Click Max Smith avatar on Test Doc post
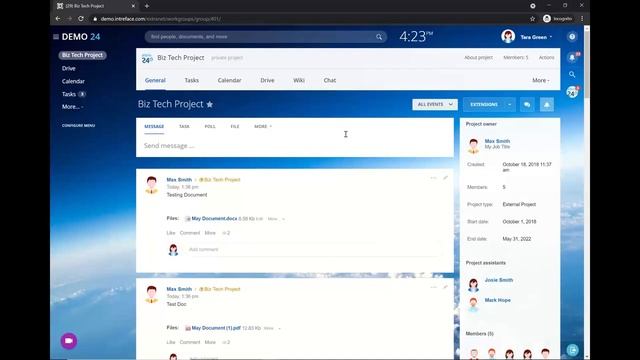Image resolution: width=640 pixels, height=360 pixels. pos(151,294)
